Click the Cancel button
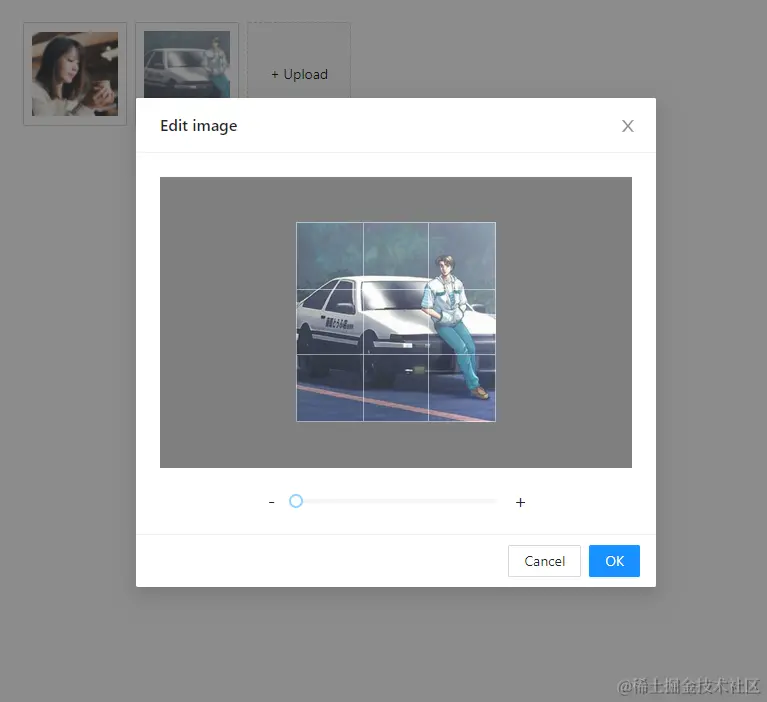767x702 pixels. pyautogui.click(x=544, y=561)
